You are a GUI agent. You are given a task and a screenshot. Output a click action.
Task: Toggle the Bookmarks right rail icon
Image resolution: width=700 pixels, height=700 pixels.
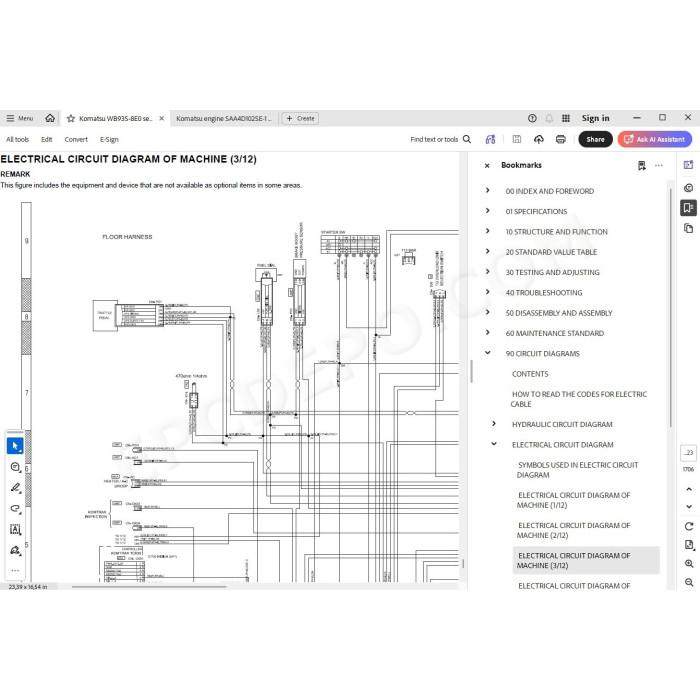click(688, 208)
